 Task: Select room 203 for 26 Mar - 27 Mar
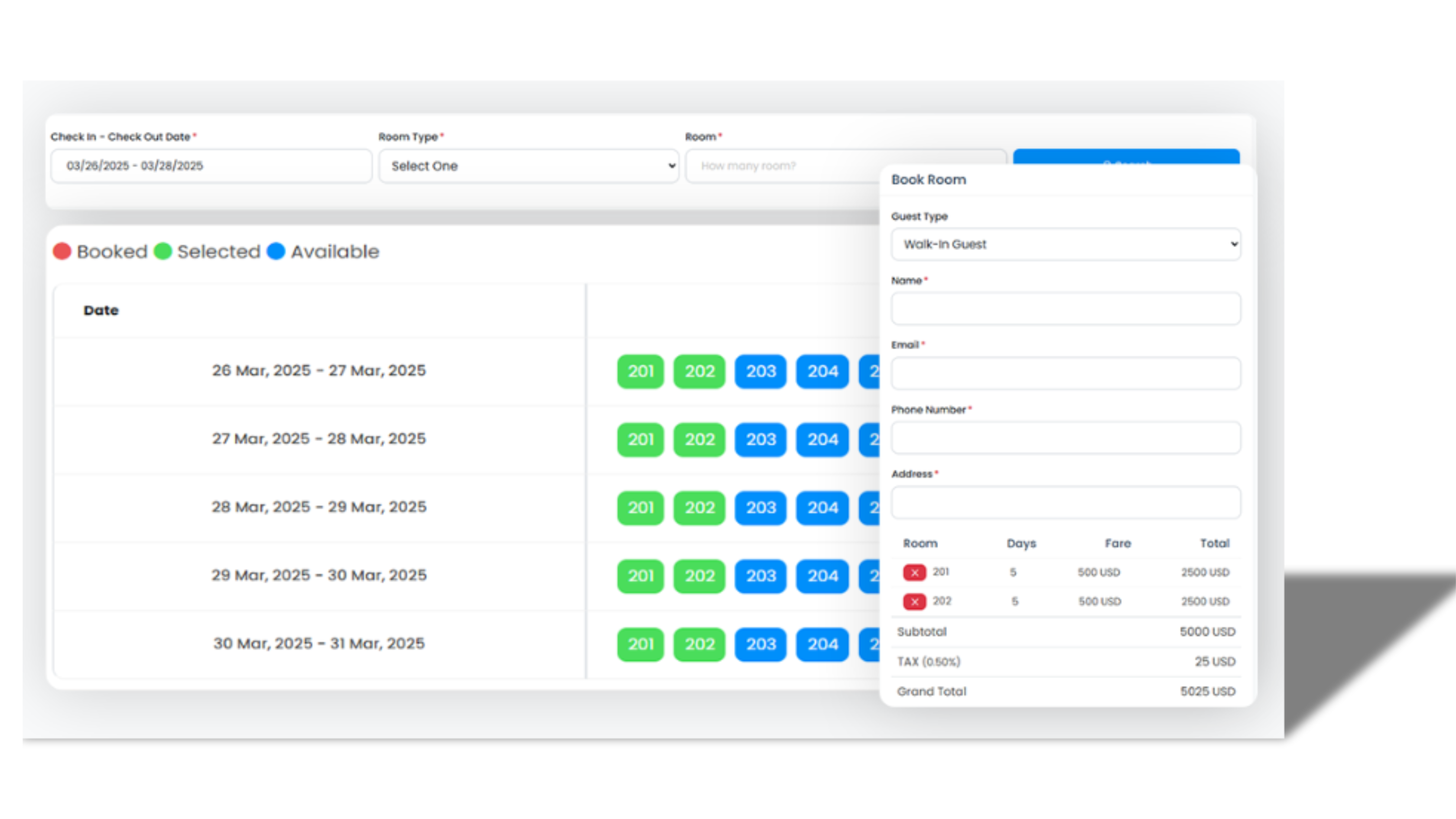coord(760,371)
